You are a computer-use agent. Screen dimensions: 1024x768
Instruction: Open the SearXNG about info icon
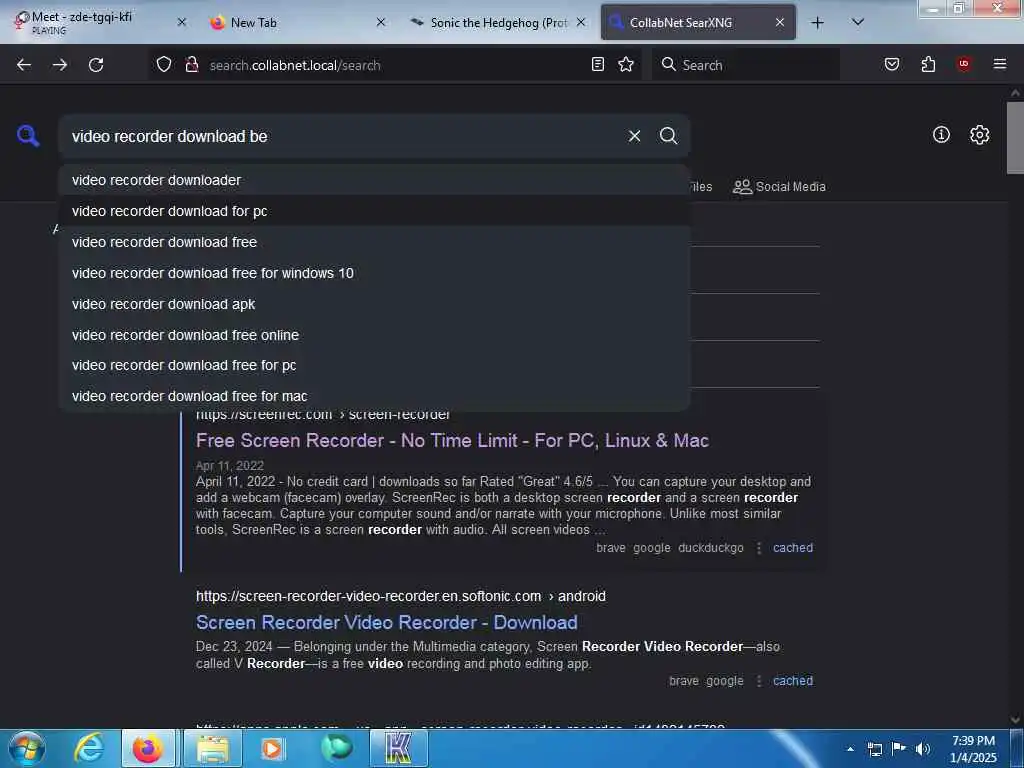(x=941, y=135)
